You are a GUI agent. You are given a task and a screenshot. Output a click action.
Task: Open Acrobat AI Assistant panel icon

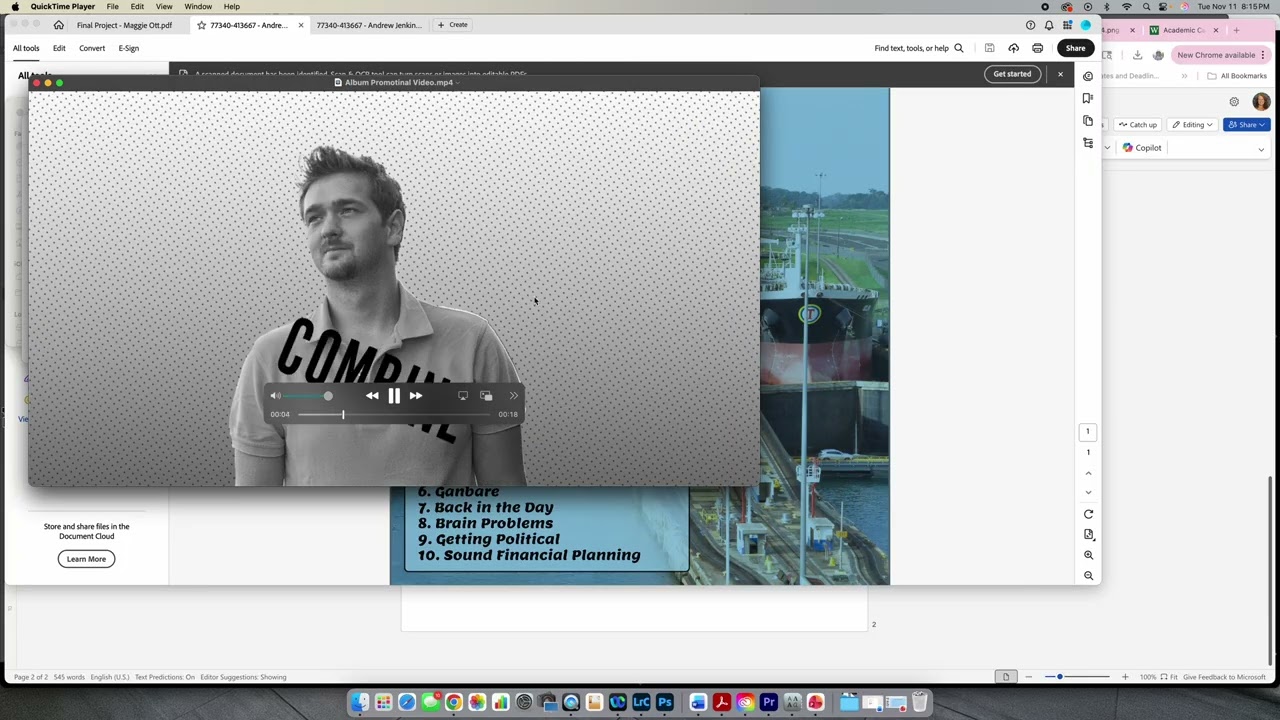1088,76
